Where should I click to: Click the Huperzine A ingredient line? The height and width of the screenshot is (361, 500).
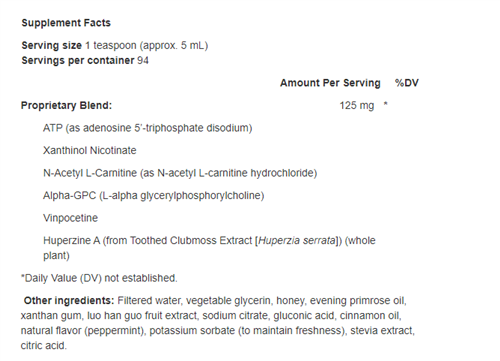(209, 248)
